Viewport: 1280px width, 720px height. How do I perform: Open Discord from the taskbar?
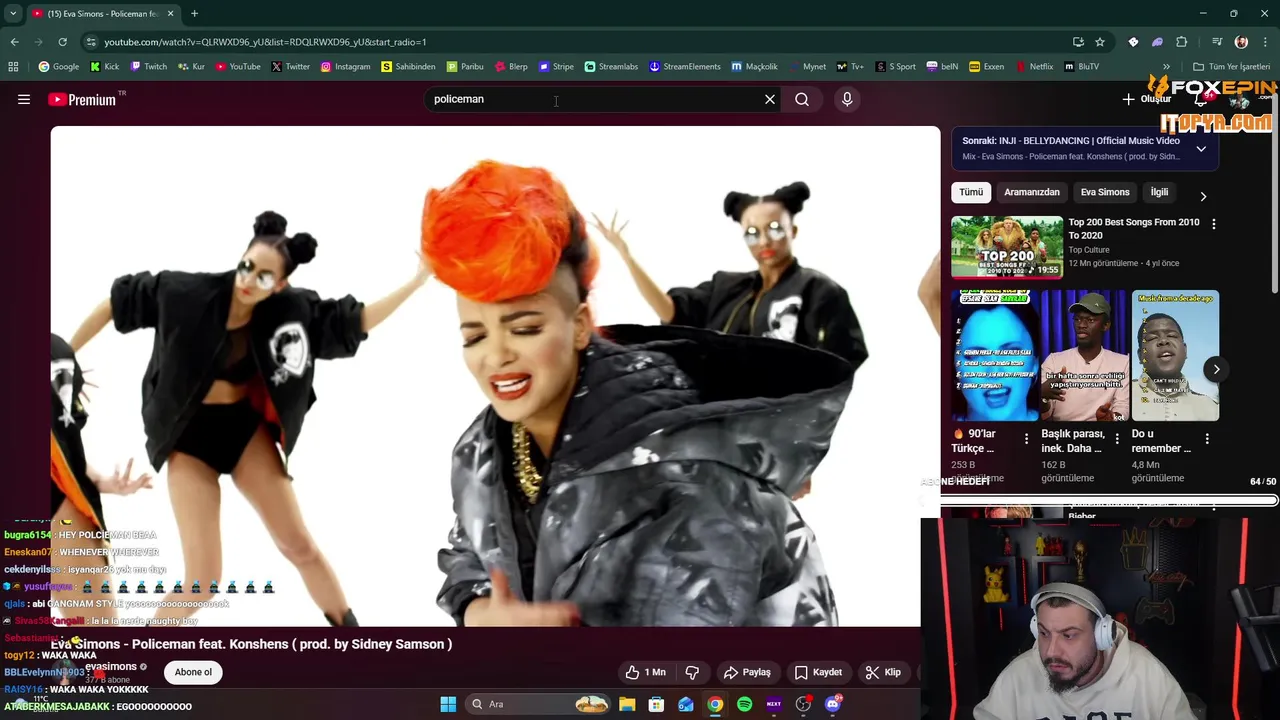coord(833,704)
